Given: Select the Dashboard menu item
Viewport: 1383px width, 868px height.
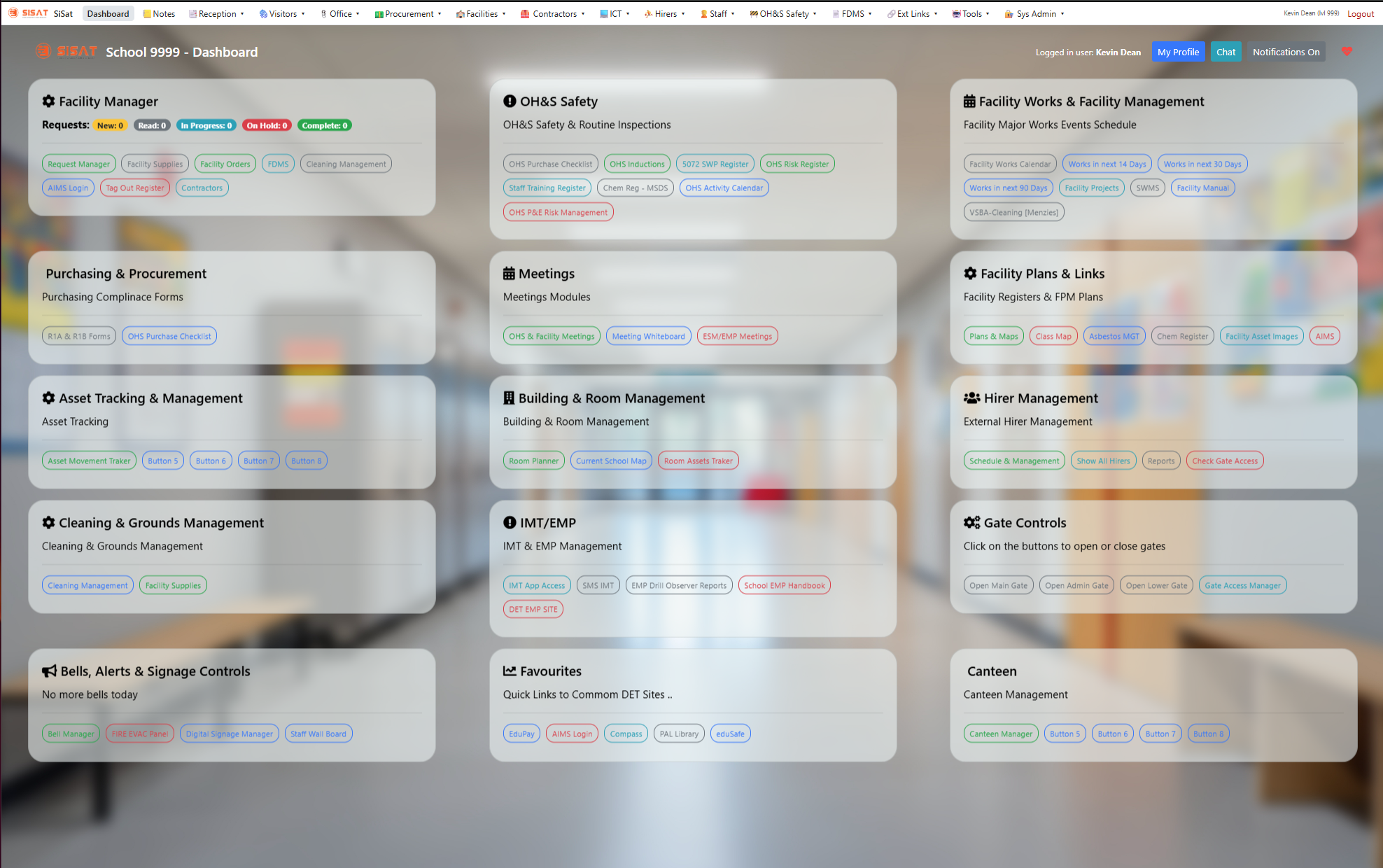Looking at the screenshot, I should (x=108, y=13).
